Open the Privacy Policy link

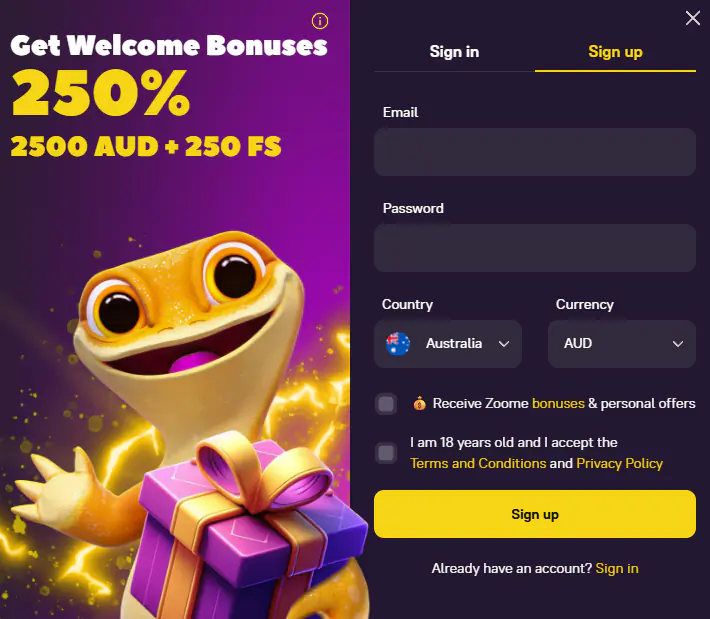click(619, 463)
